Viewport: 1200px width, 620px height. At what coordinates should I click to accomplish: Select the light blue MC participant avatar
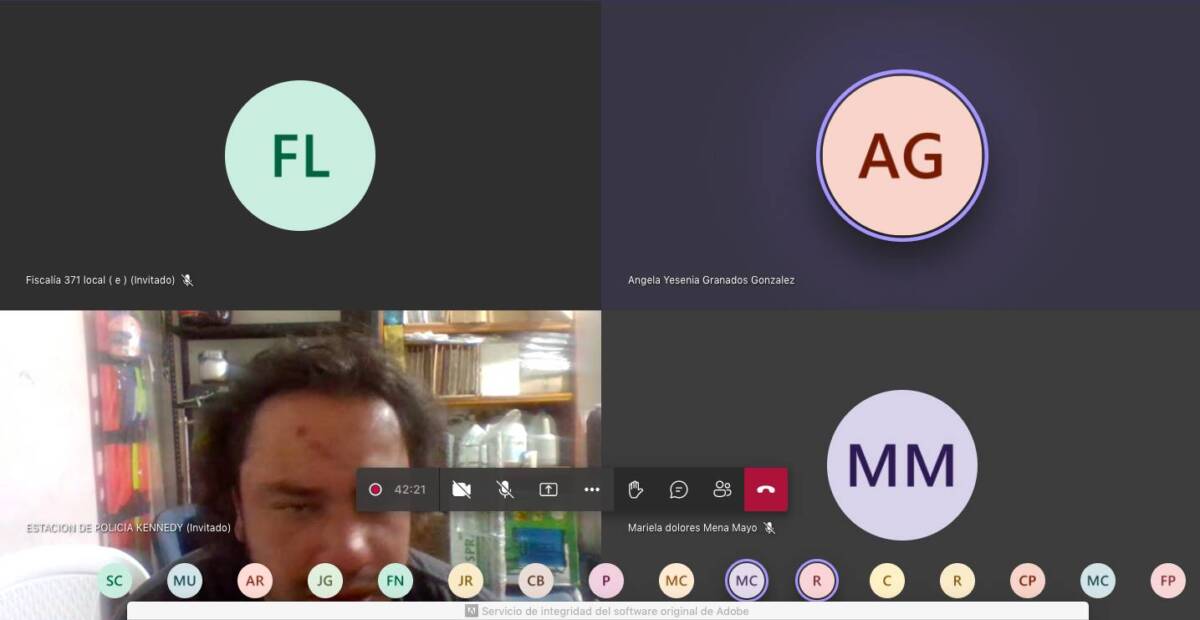pos(1098,580)
